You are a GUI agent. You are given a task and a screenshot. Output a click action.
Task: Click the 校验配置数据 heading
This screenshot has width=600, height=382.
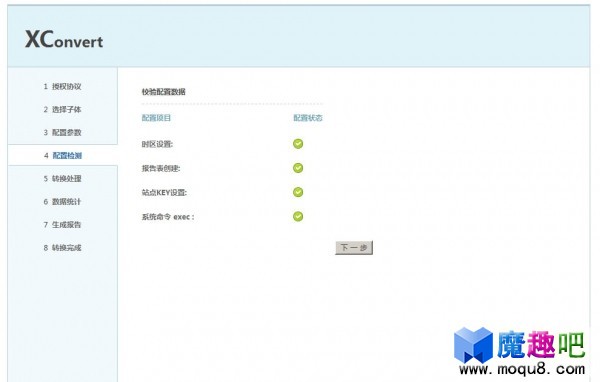click(x=163, y=92)
